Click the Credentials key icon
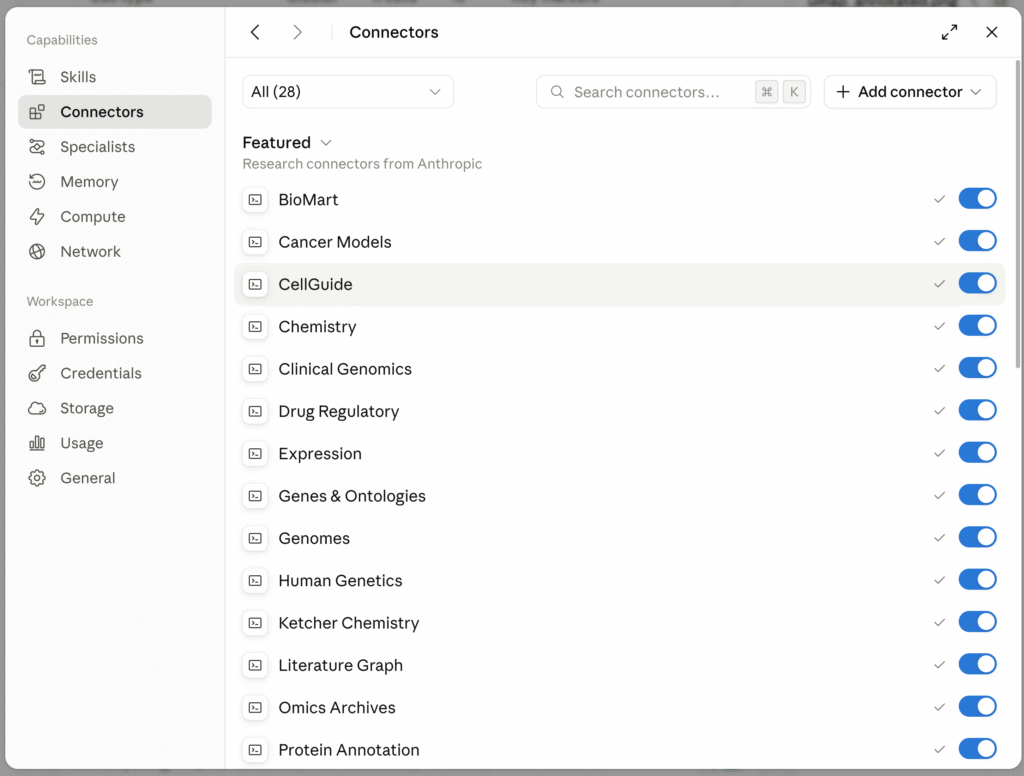The image size is (1024, 776). point(37,373)
